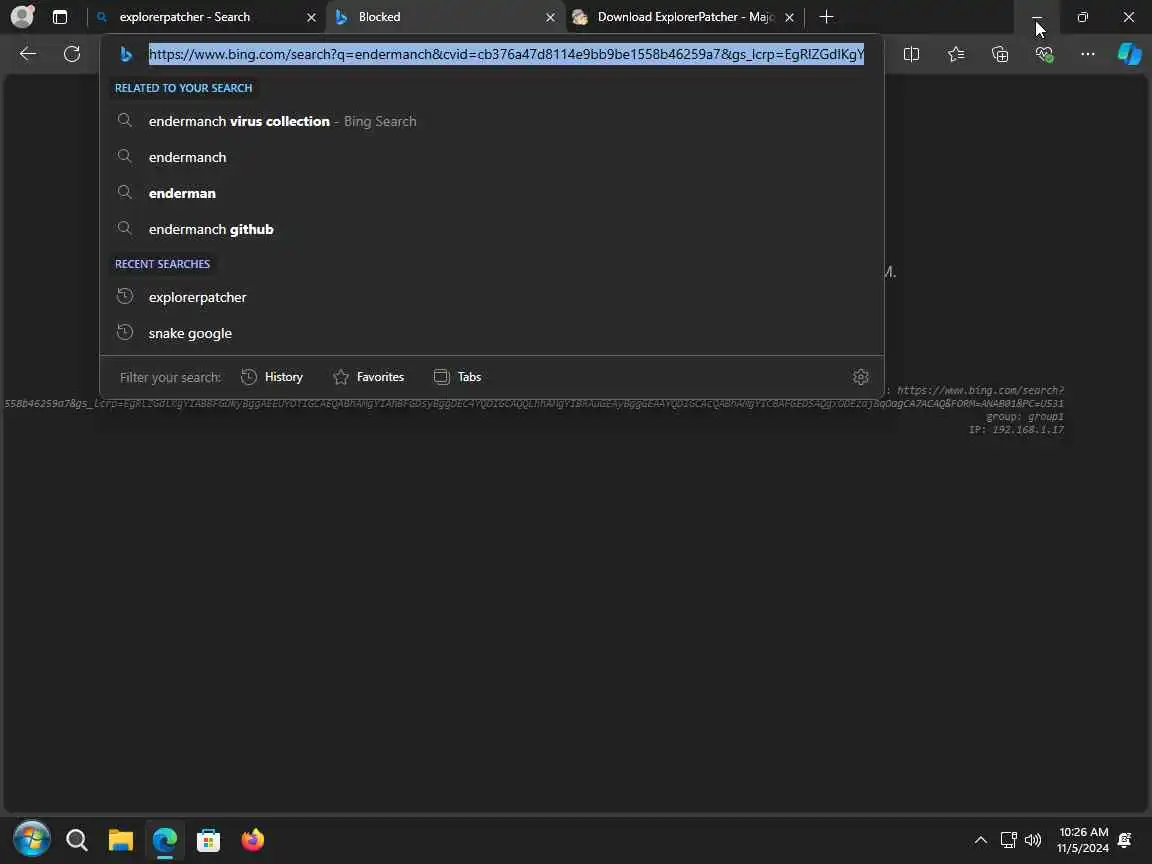Open Microsoft Store from taskbar
Screen dimensions: 1152x864
(209, 840)
